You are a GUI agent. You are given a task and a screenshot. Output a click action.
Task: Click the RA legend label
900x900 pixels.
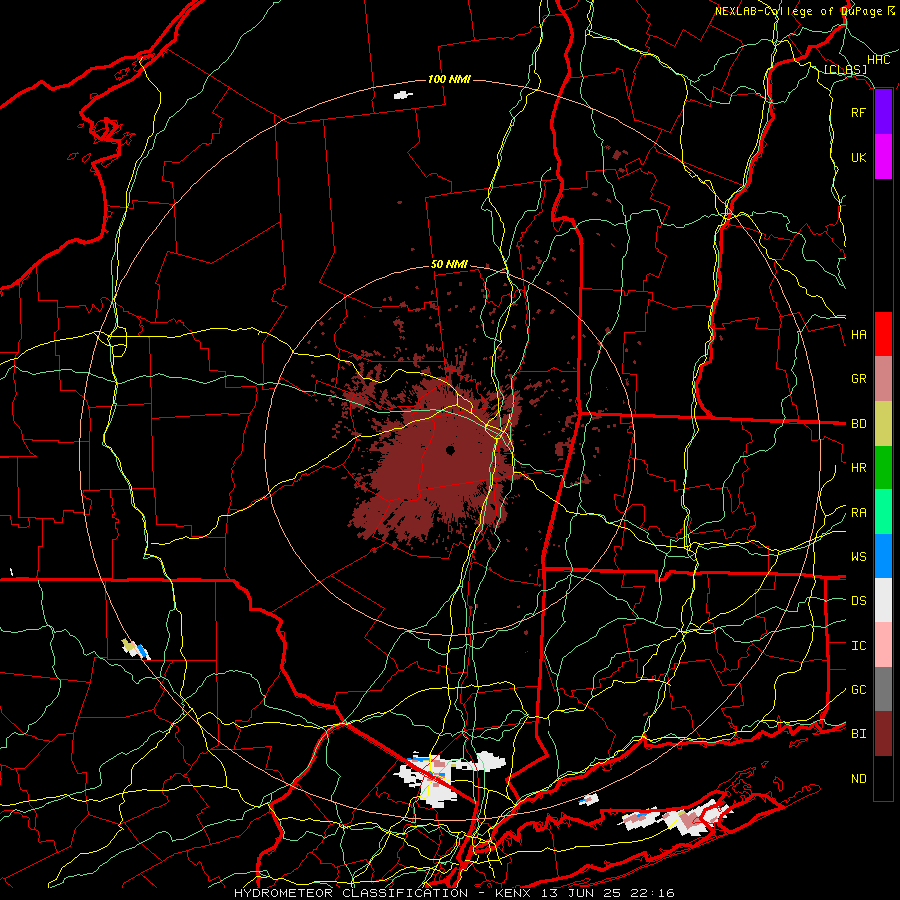tap(858, 513)
